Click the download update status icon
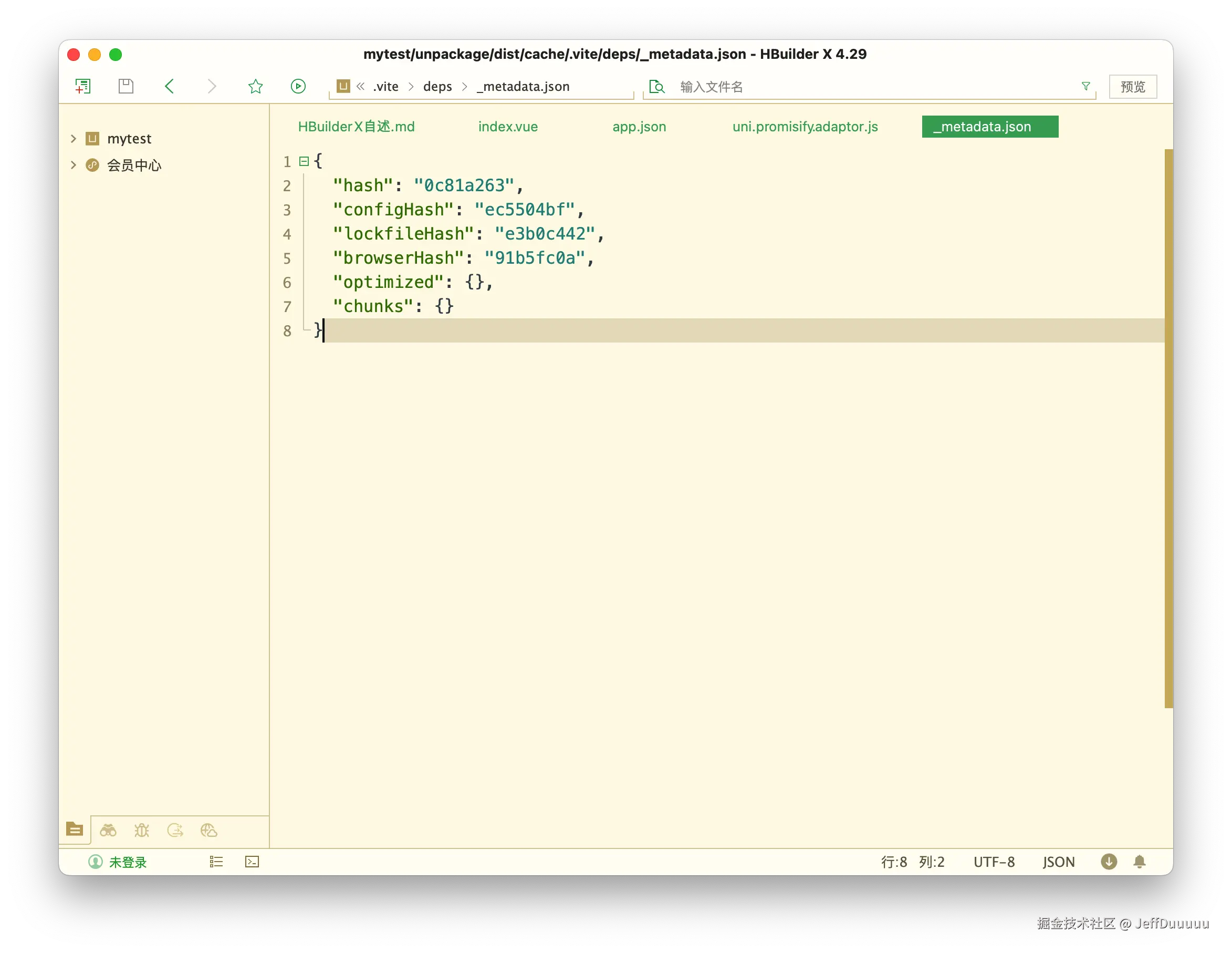This screenshot has height=953, width=1232. click(1109, 862)
